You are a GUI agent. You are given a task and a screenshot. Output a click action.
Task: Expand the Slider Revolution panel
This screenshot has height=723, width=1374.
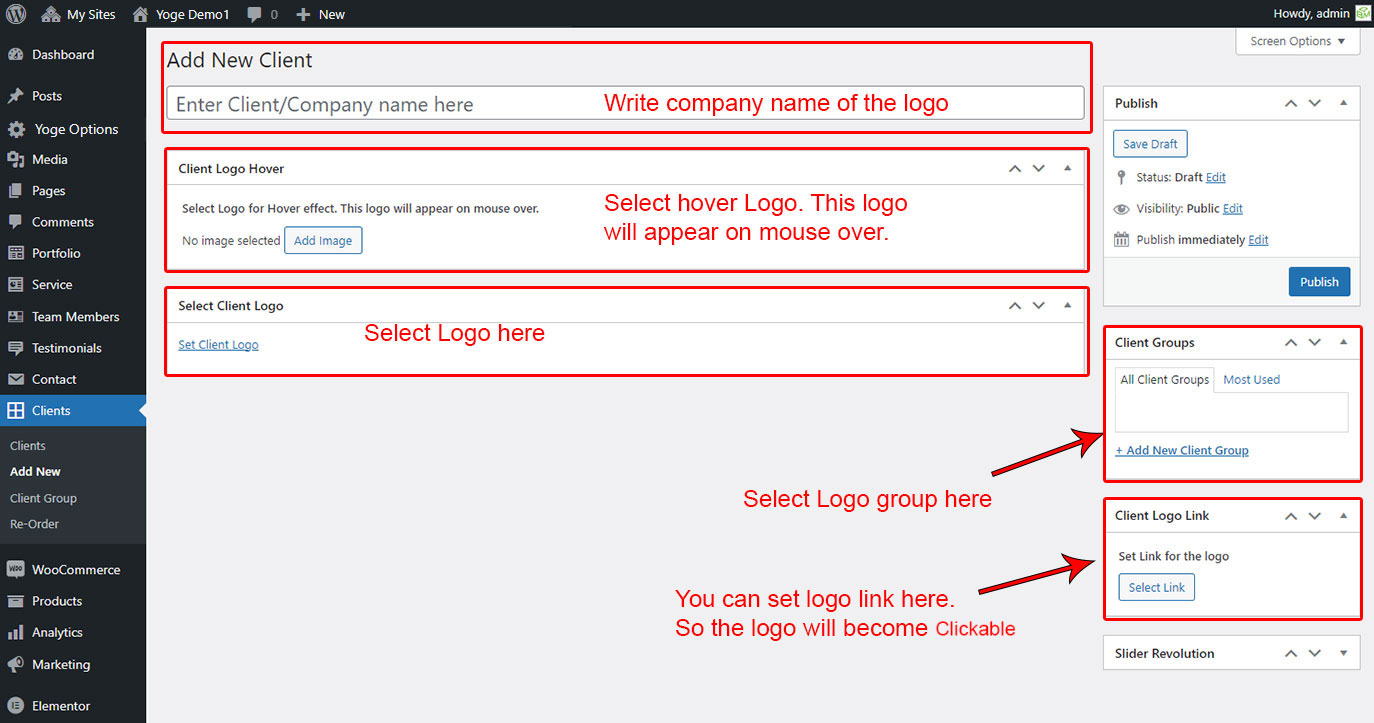click(1343, 653)
